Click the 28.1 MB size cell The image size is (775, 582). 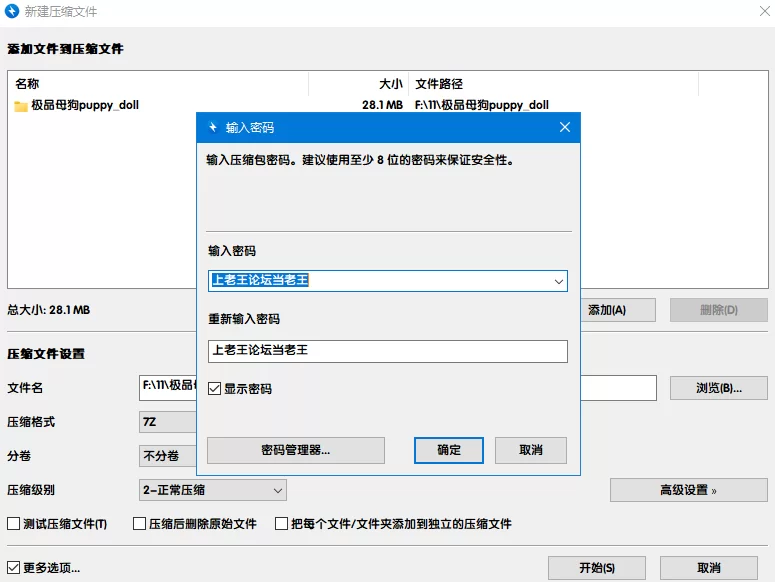click(382, 105)
